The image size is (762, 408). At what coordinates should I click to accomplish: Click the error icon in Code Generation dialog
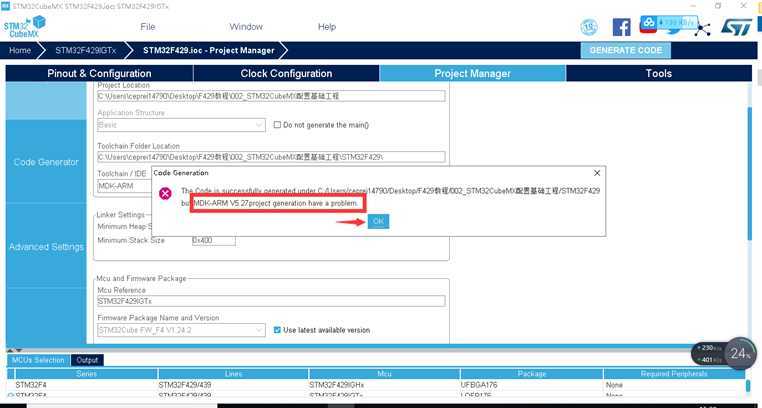click(x=165, y=193)
